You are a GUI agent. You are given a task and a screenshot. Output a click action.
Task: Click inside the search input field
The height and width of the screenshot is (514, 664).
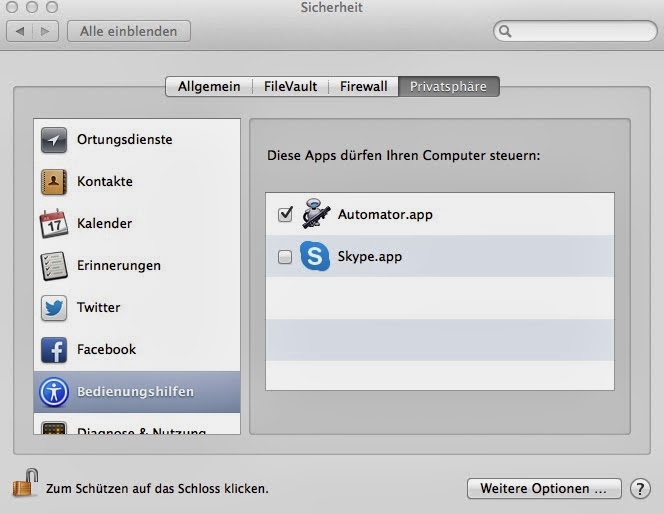575,31
